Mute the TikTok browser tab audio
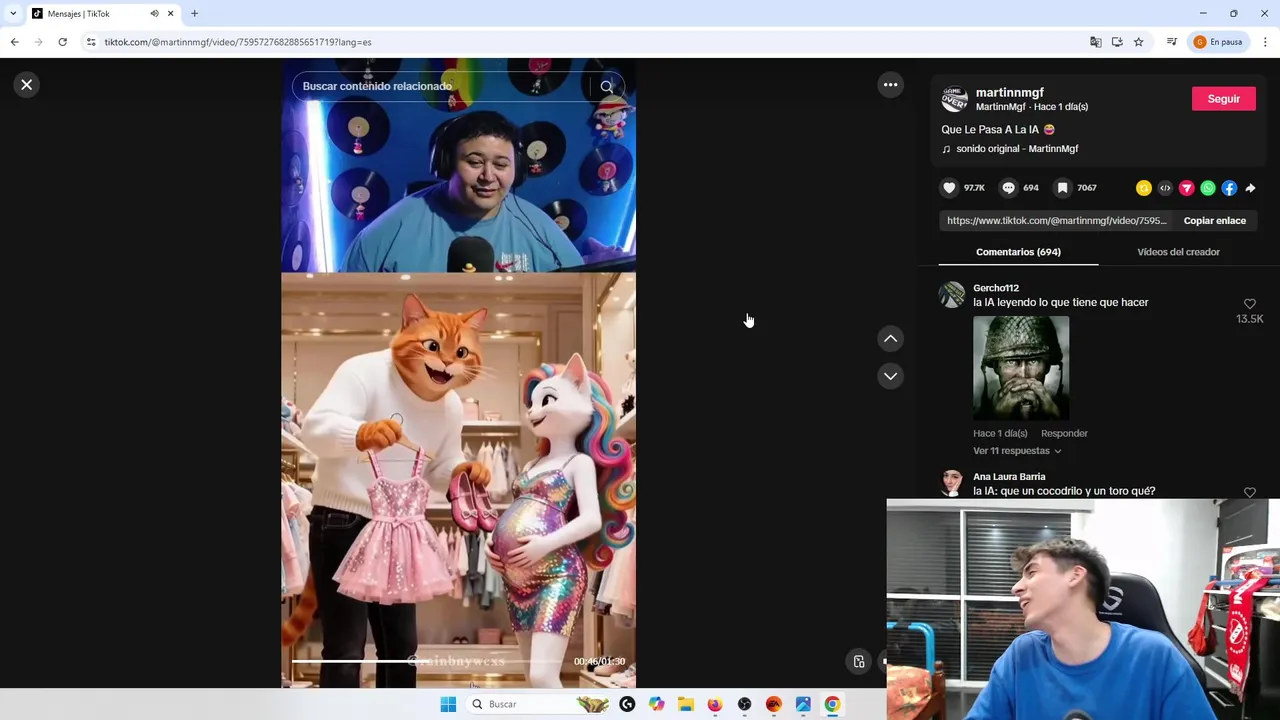The height and width of the screenshot is (720, 1280). click(x=154, y=14)
